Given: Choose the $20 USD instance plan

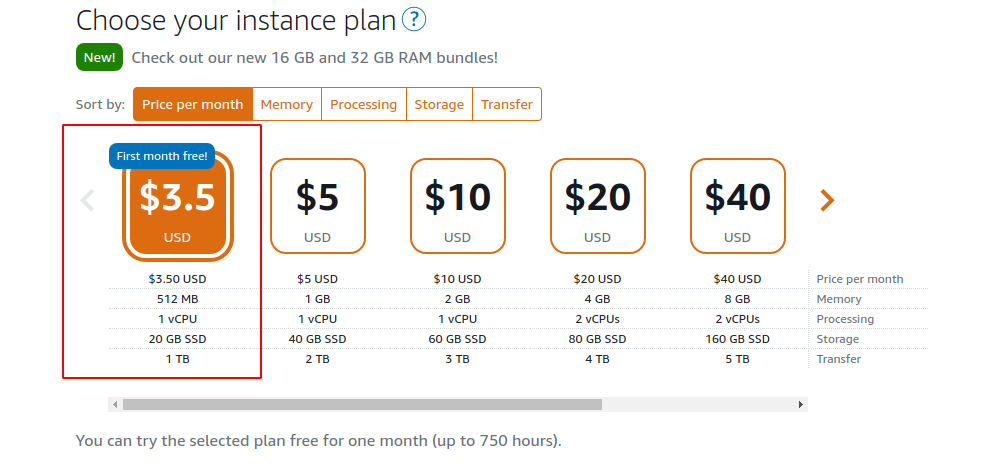Looking at the screenshot, I should 597,206.
